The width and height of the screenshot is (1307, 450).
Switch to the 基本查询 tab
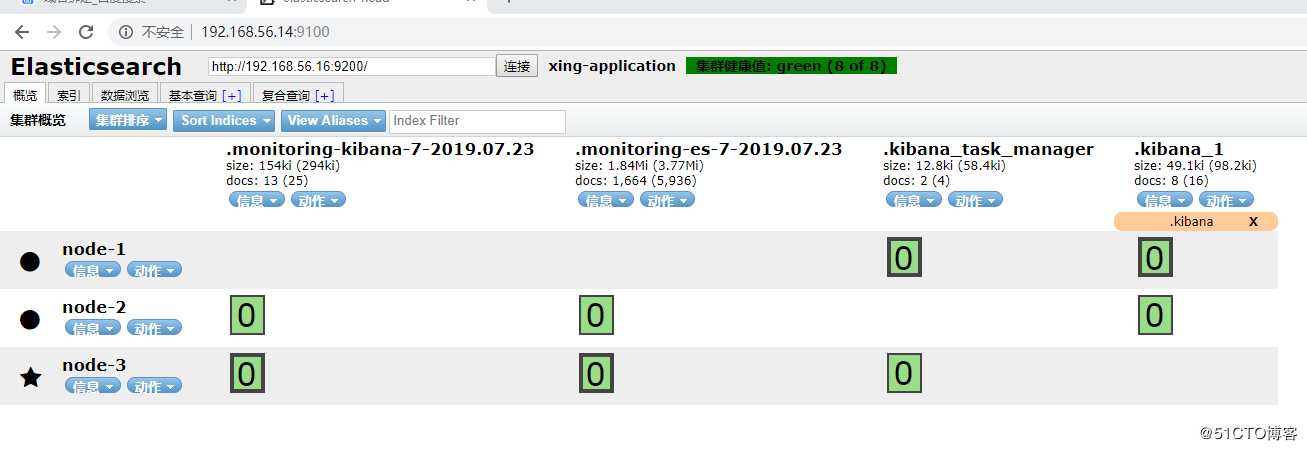point(205,95)
